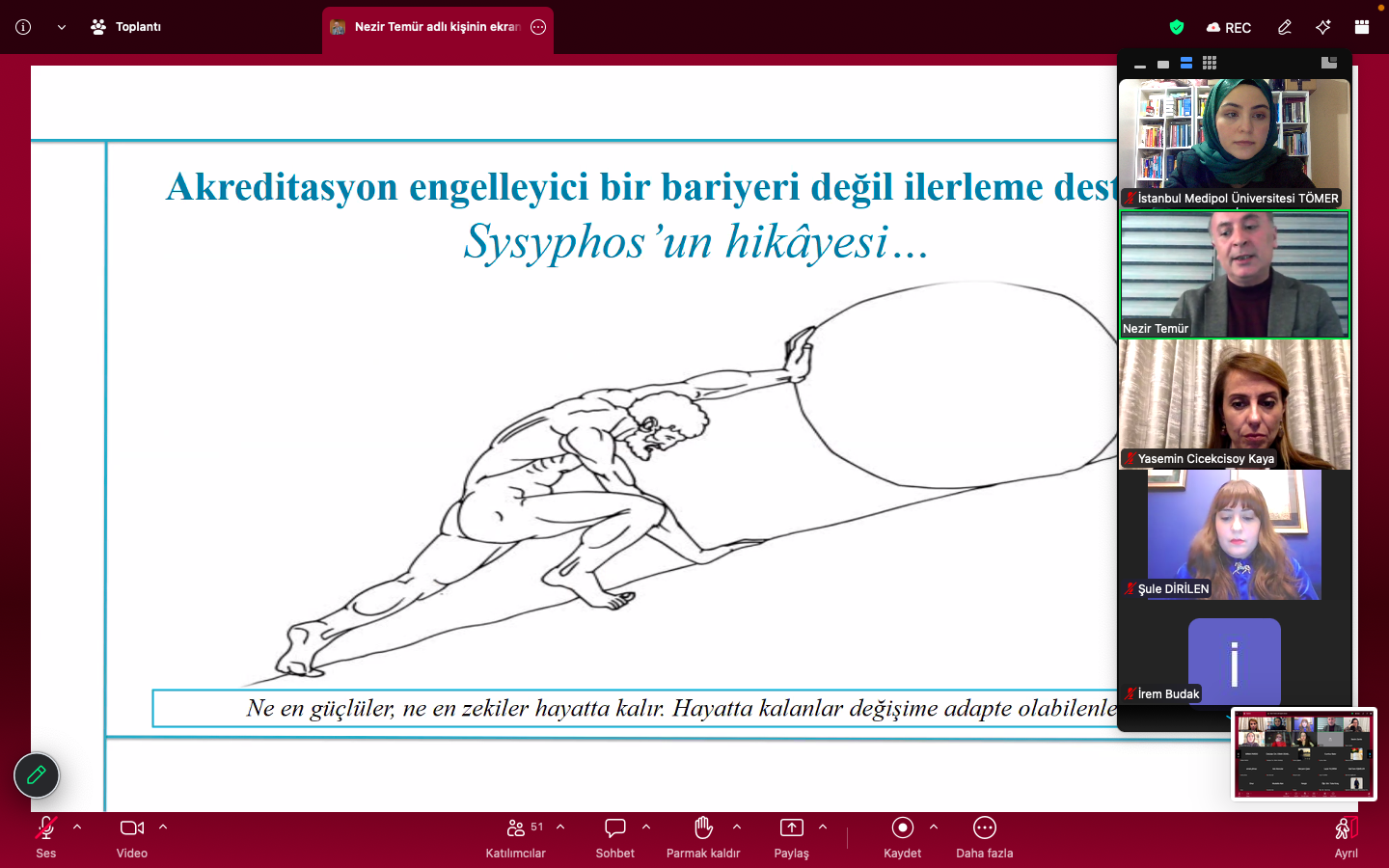Screen dimensions: 1389x868
Task: Click the dock/pop-out video panel icon
Action: coord(1329,63)
